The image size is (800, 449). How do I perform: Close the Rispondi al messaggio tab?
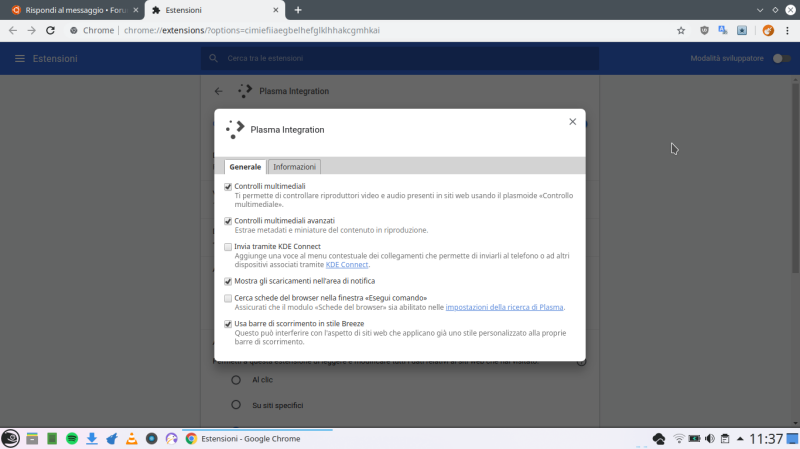(136, 10)
